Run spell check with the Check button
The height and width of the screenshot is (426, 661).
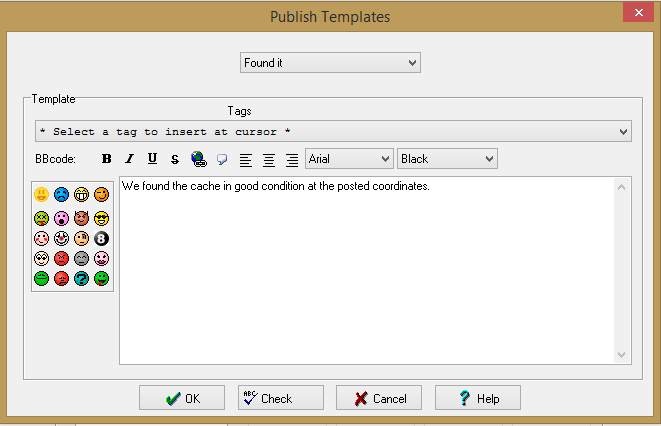(281, 398)
